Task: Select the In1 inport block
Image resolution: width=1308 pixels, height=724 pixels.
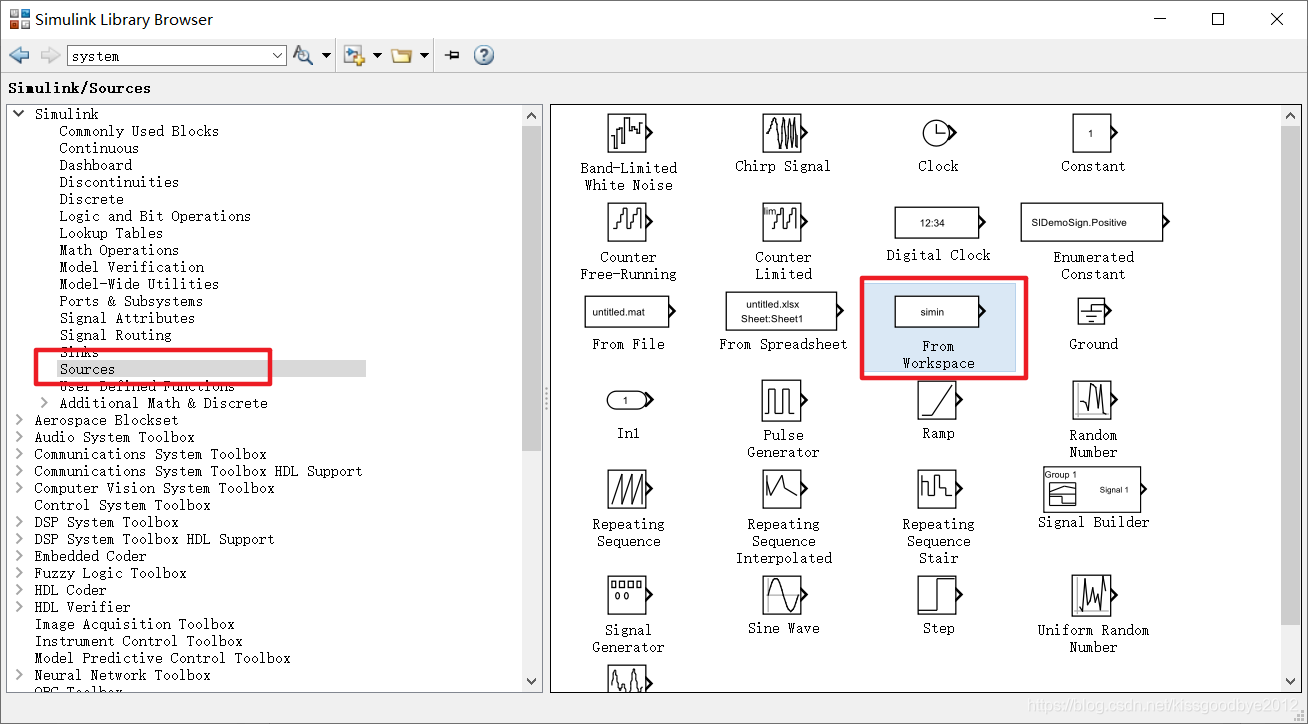Action: tap(628, 400)
